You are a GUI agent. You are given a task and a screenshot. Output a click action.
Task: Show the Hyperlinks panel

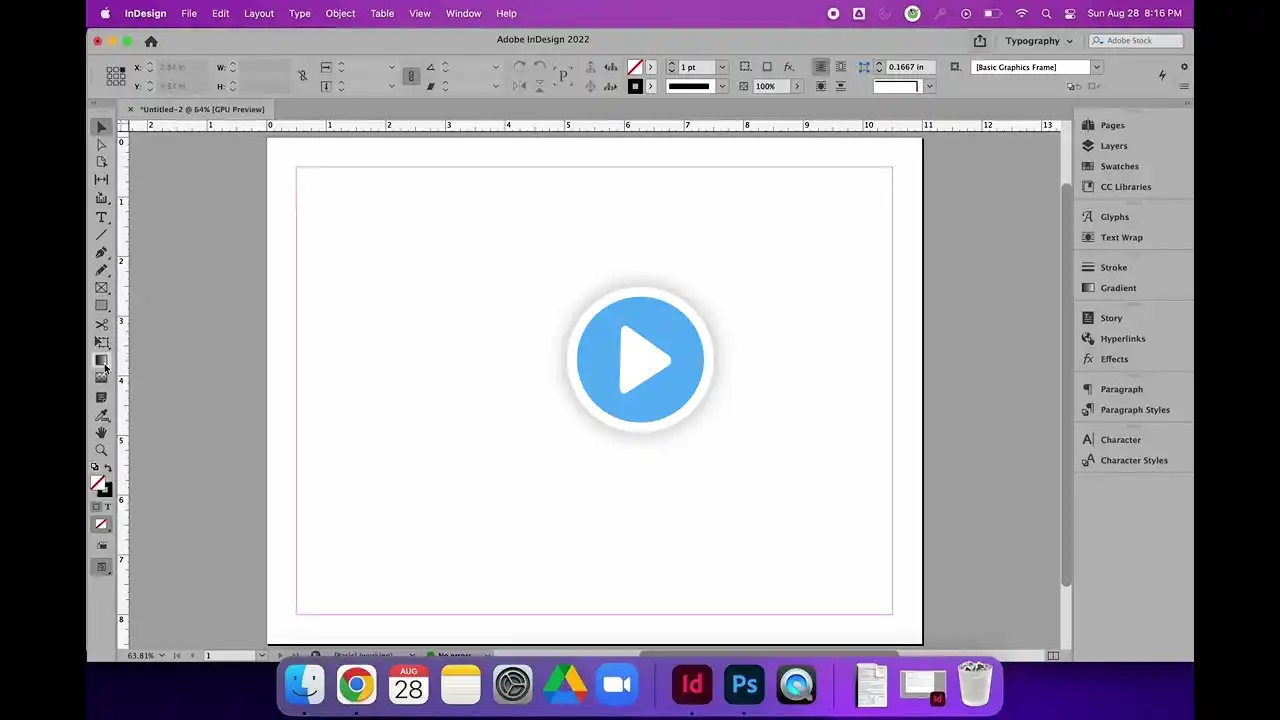pyautogui.click(x=1122, y=339)
